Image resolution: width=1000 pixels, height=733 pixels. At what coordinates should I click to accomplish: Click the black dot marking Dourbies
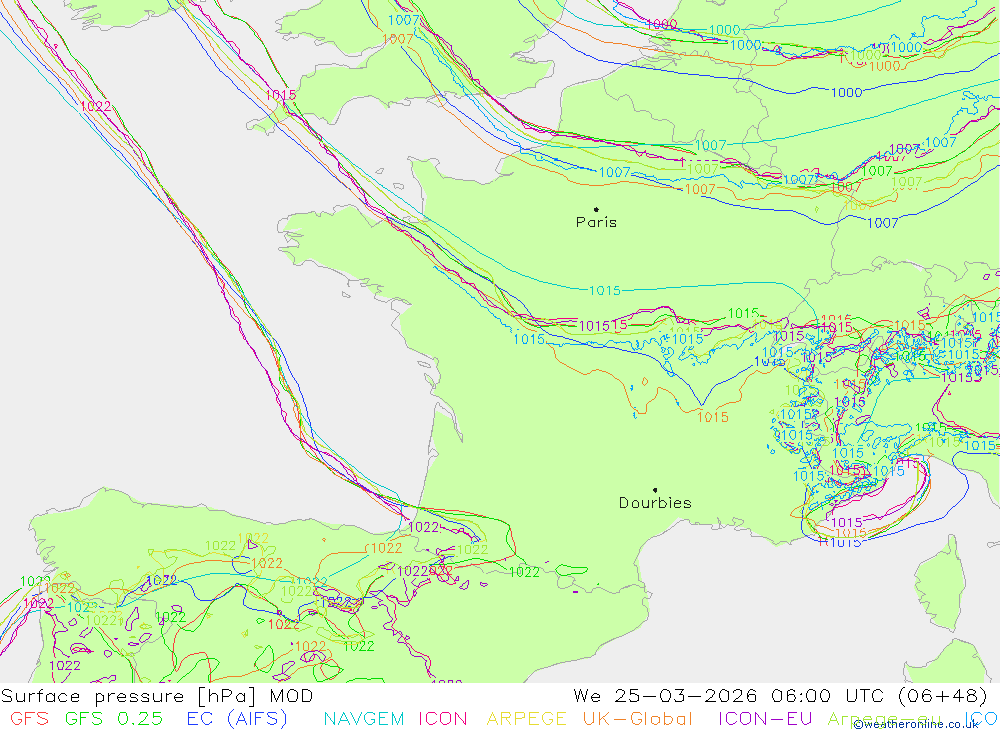655,490
